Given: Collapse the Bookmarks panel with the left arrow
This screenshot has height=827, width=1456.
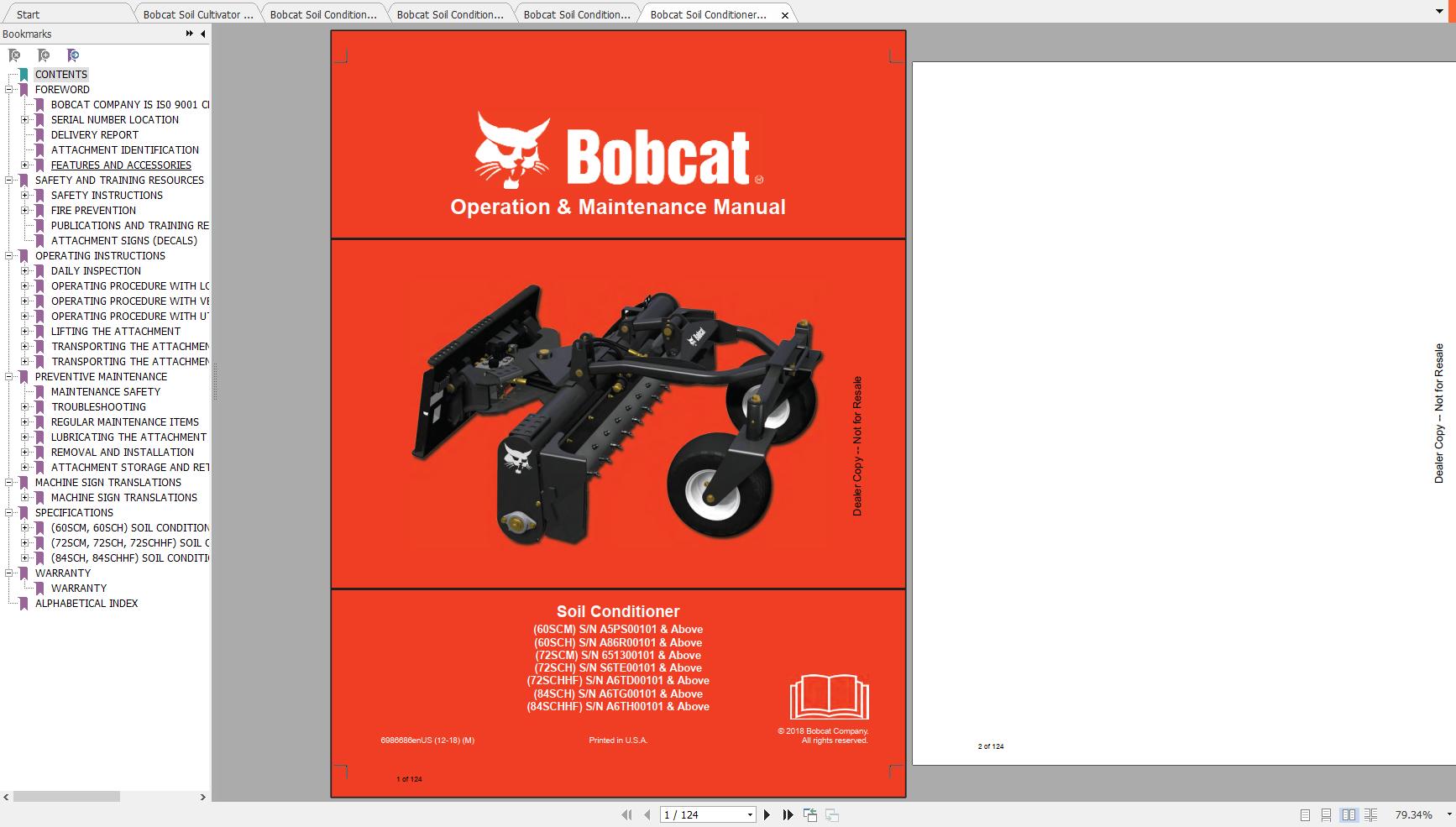Looking at the screenshot, I should click(202, 34).
